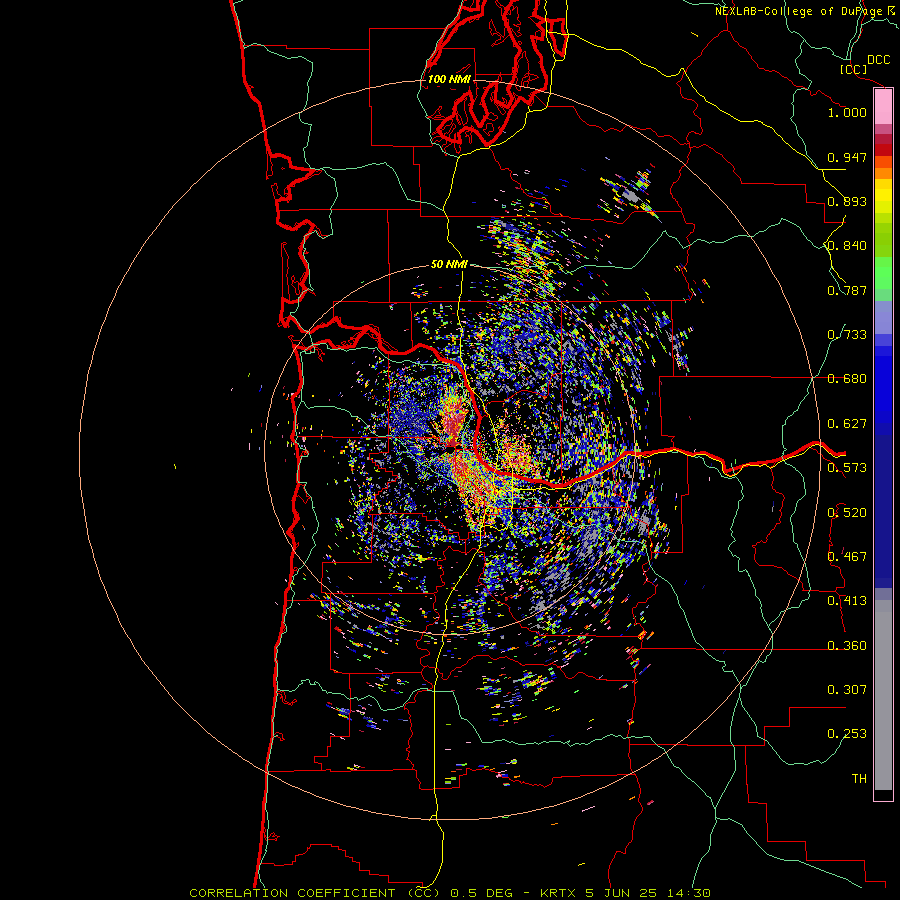Click the DCC label above the color scale
The height and width of the screenshot is (900, 900).
pyautogui.click(x=878, y=60)
